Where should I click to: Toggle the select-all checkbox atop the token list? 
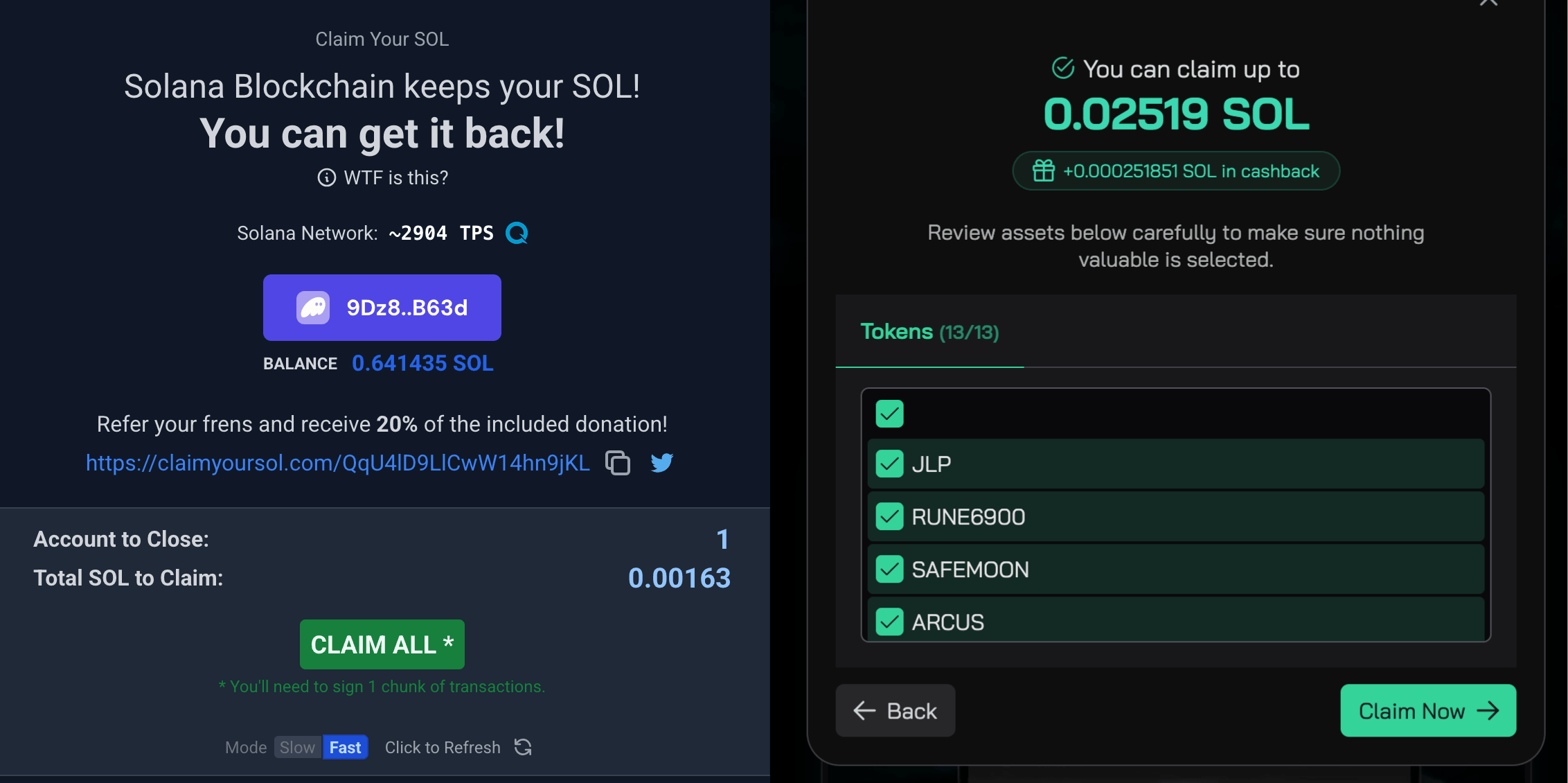coord(889,414)
